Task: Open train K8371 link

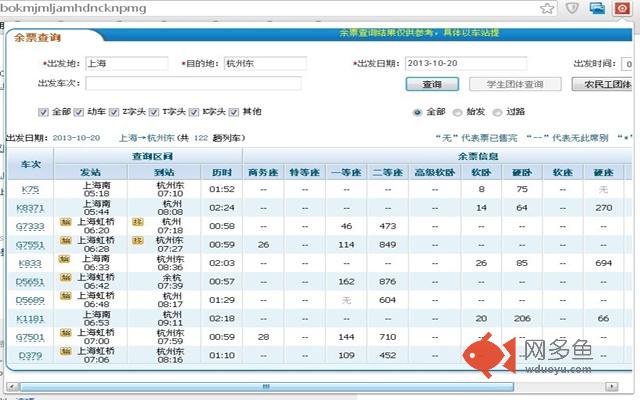Action: pos(30,208)
